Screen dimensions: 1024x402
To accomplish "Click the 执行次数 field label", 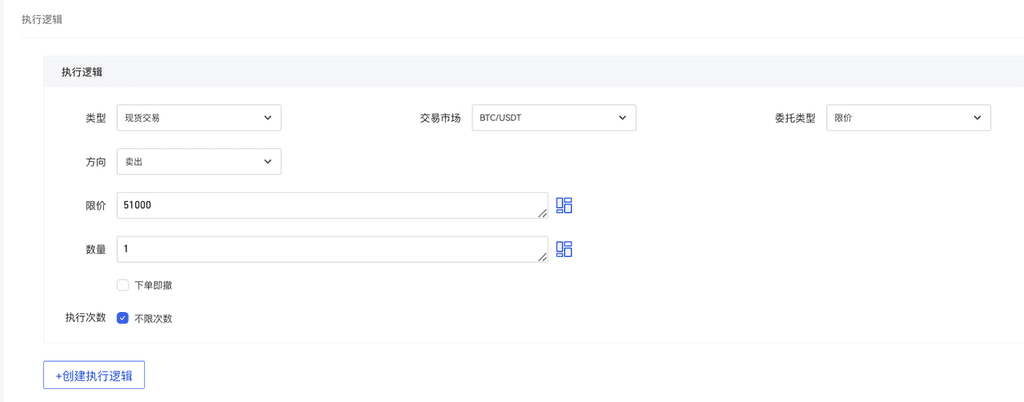I will (x=85, y=317).
